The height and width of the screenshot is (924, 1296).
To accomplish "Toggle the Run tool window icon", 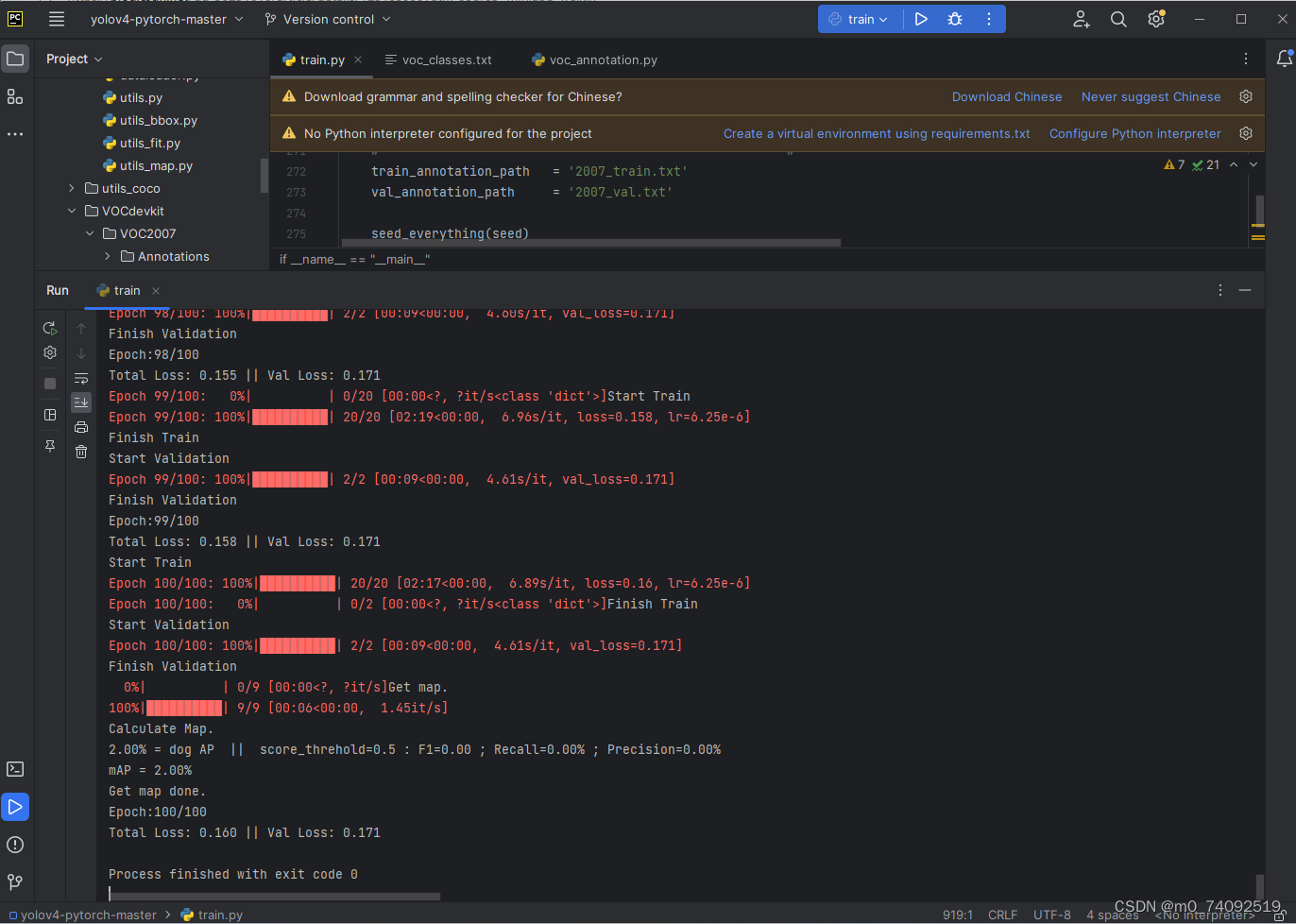I will [x=15, y=807].
